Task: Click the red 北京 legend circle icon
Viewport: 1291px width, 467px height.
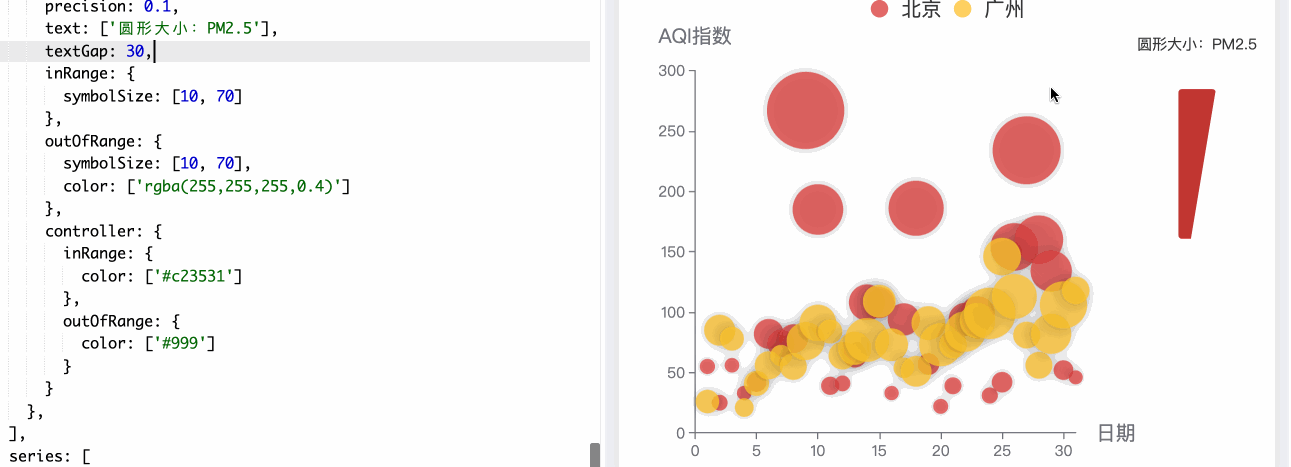Action: [x=880, y=10]
